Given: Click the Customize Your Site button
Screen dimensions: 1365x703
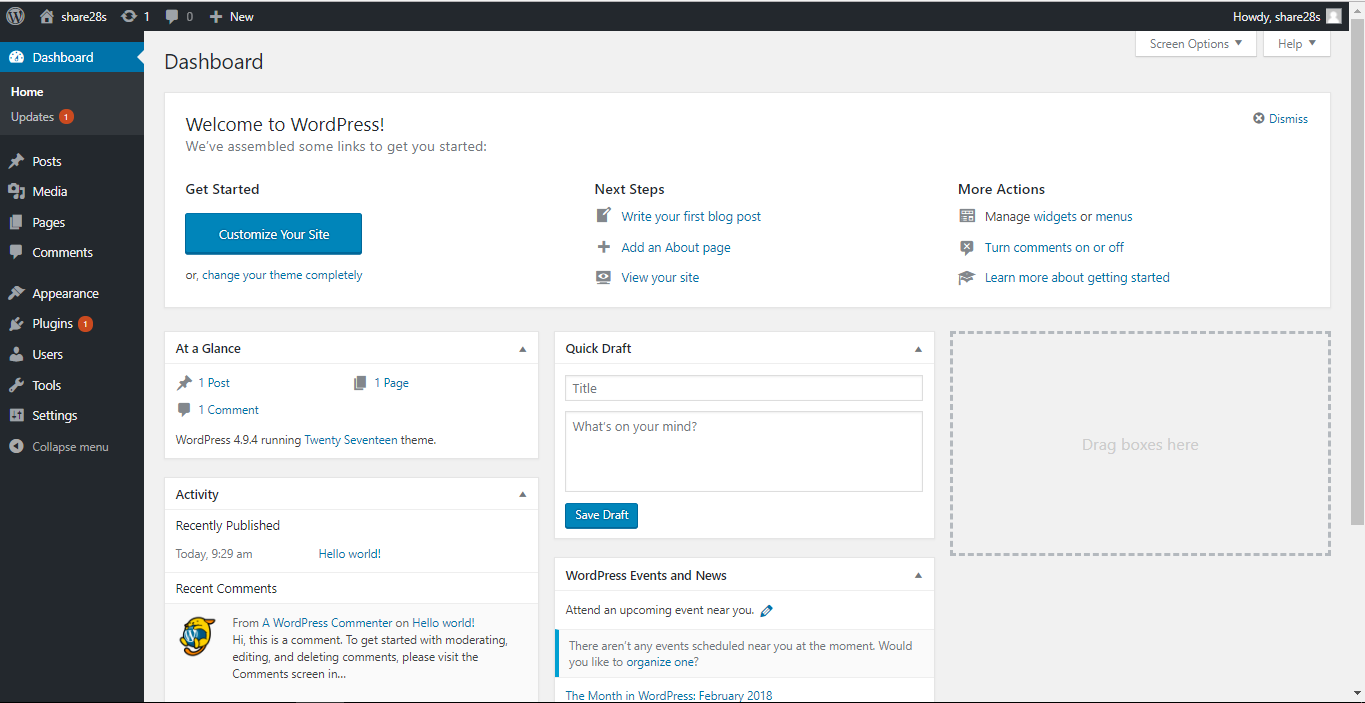Looking at the screenshot, I should pyautogui.click(x=273, y=233).
